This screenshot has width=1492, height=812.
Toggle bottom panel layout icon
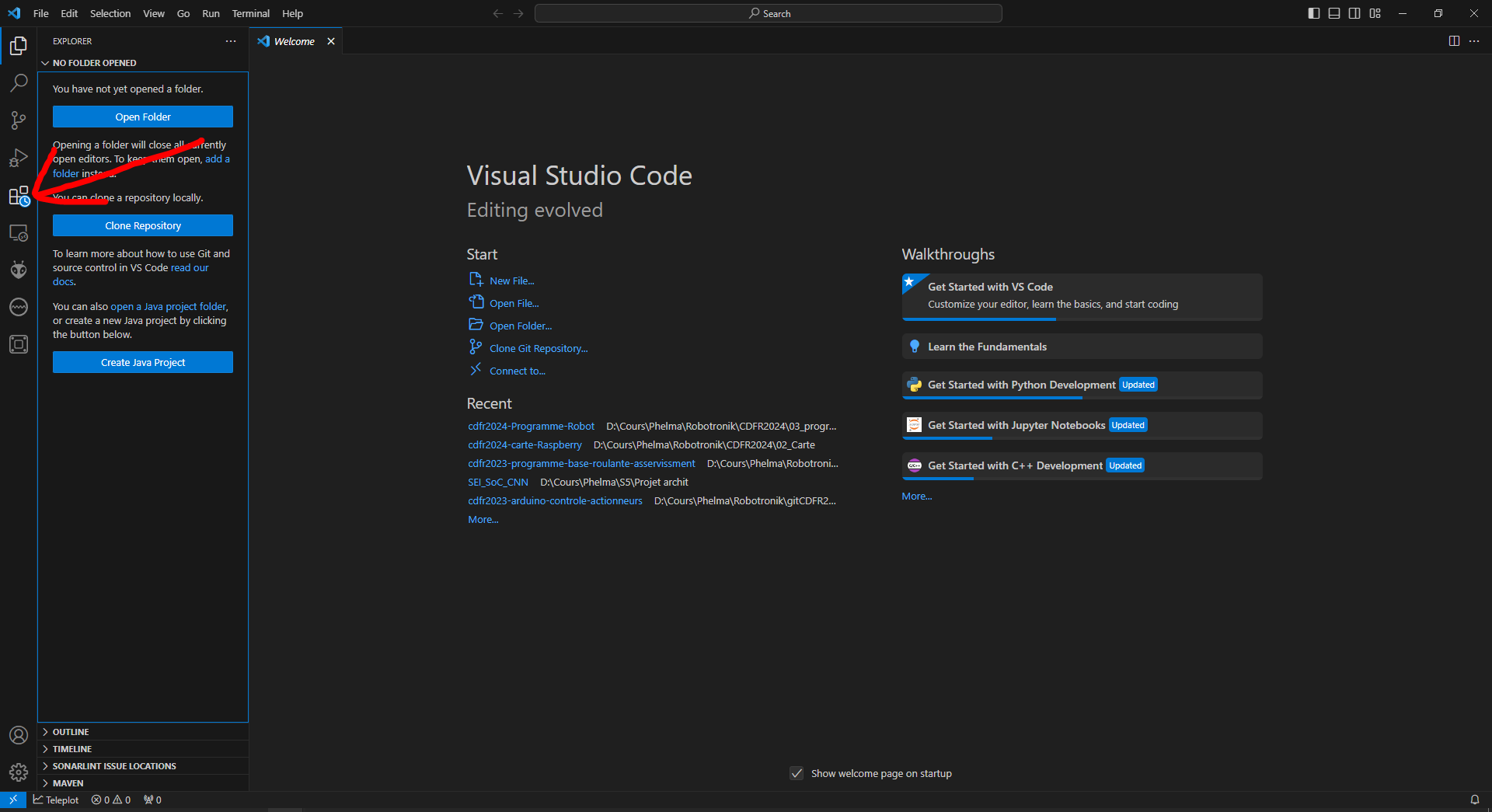click(x=1334, y=13)
